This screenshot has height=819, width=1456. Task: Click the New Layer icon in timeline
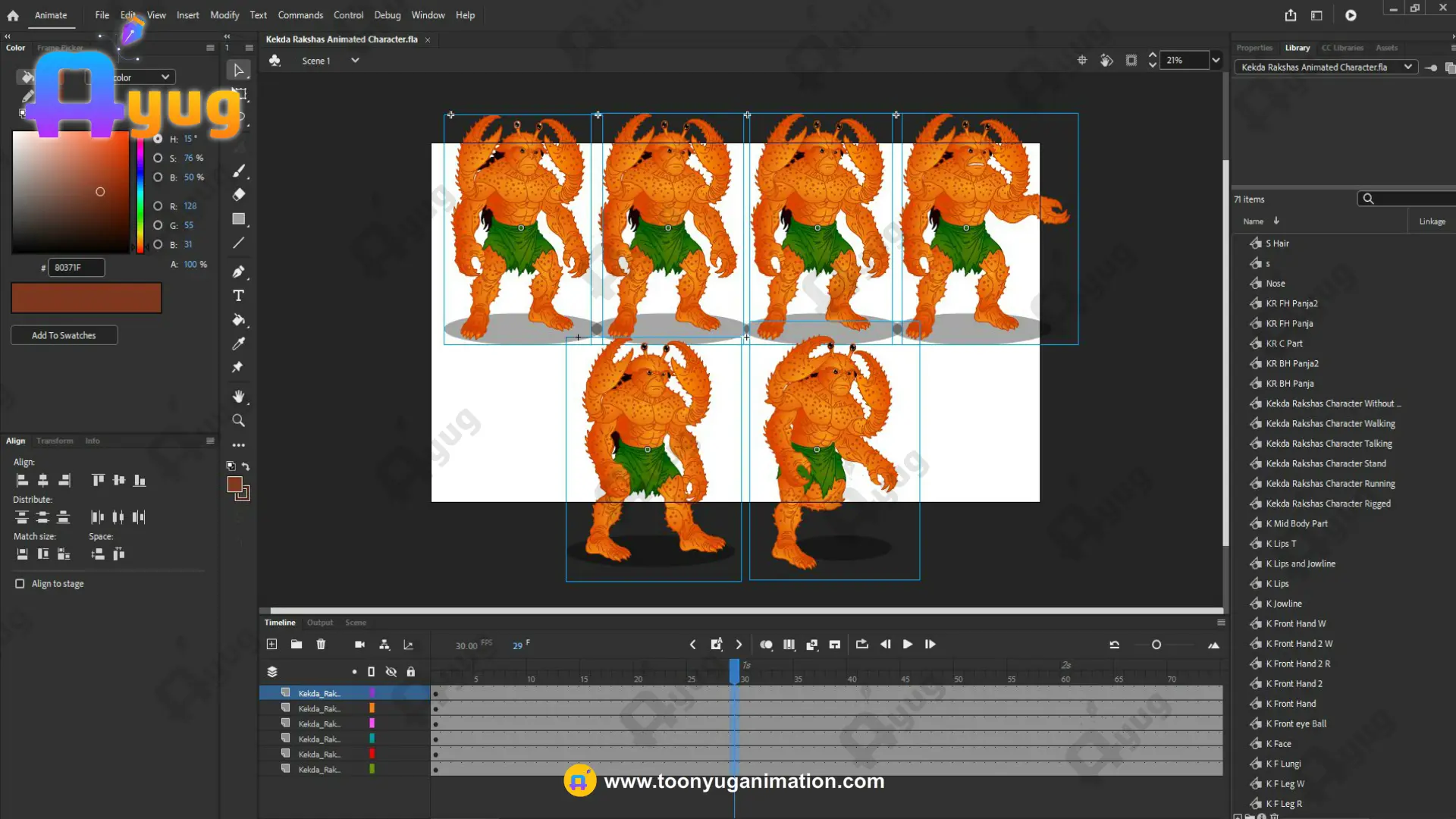(271, 645)
